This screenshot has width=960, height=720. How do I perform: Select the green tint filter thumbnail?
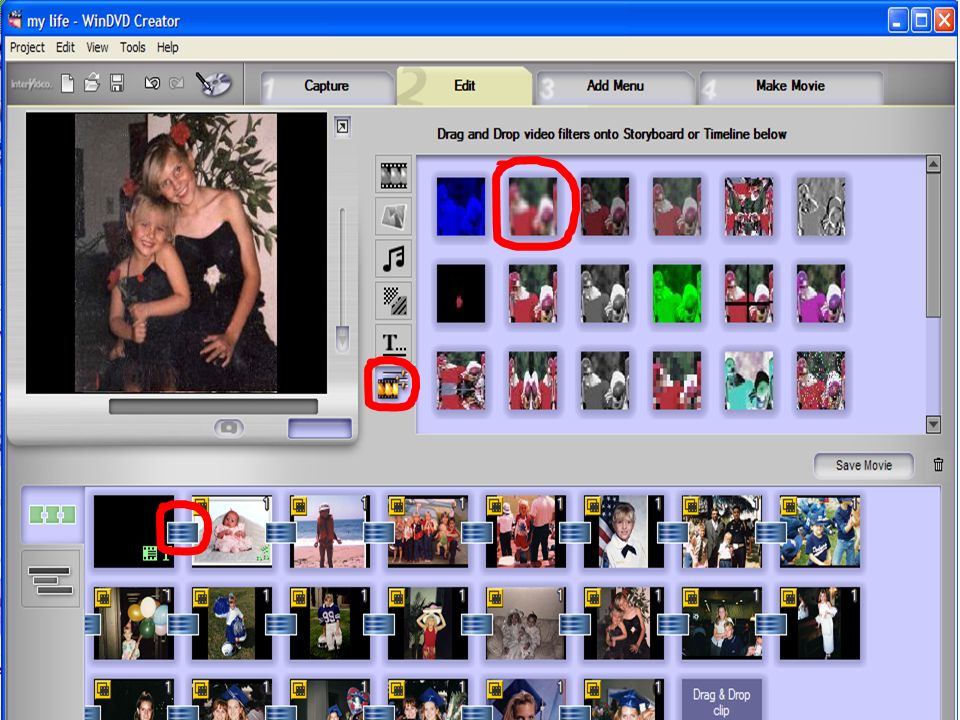tap(677, 293)
